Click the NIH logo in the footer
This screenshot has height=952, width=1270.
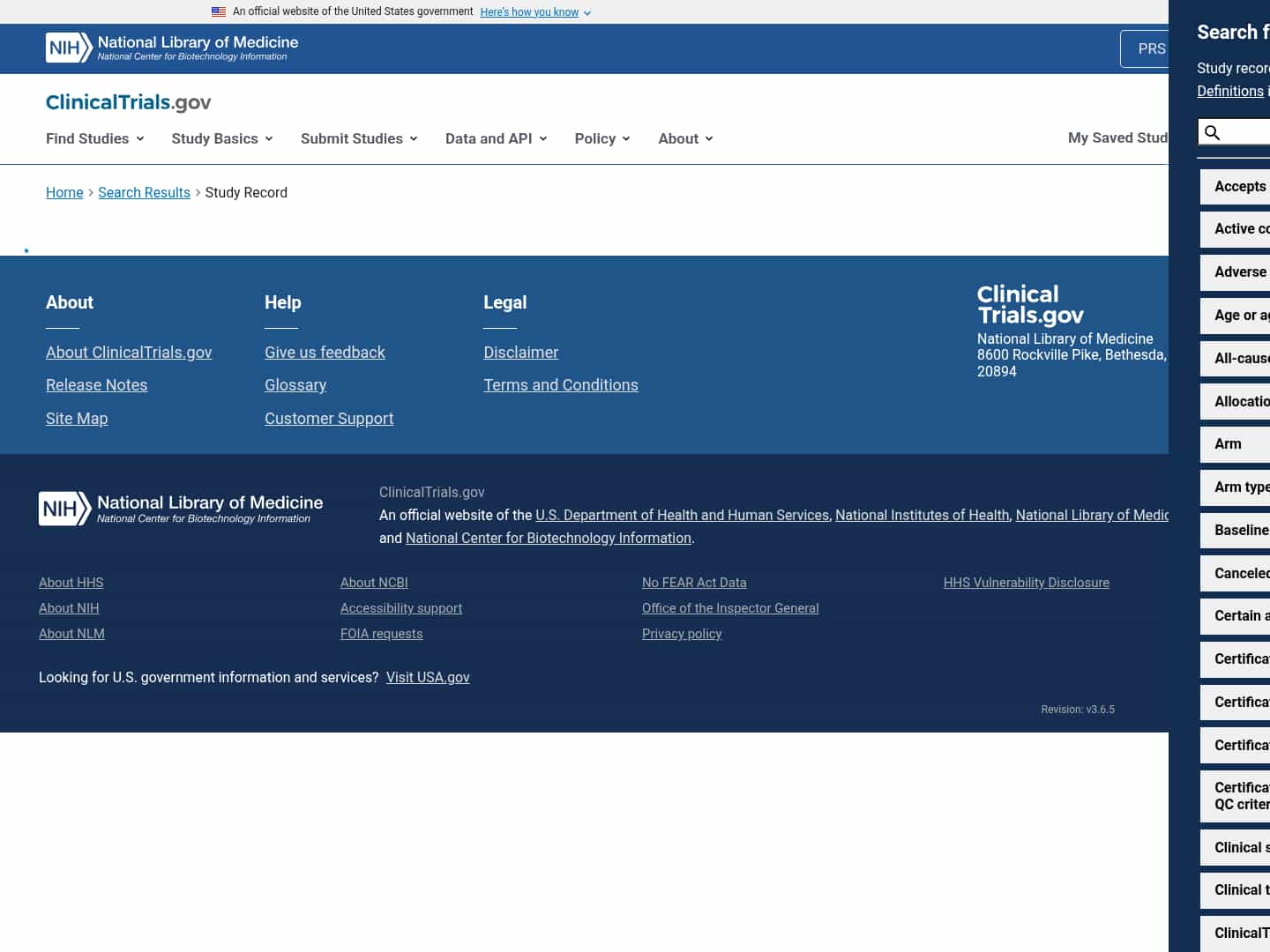[x=181, y=509]
